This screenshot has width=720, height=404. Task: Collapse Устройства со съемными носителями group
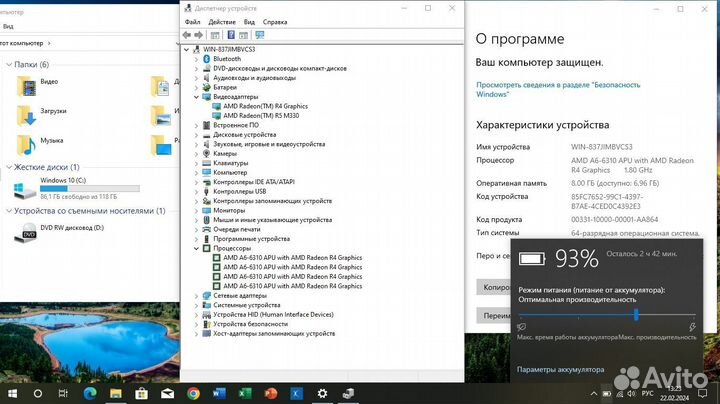9,211
